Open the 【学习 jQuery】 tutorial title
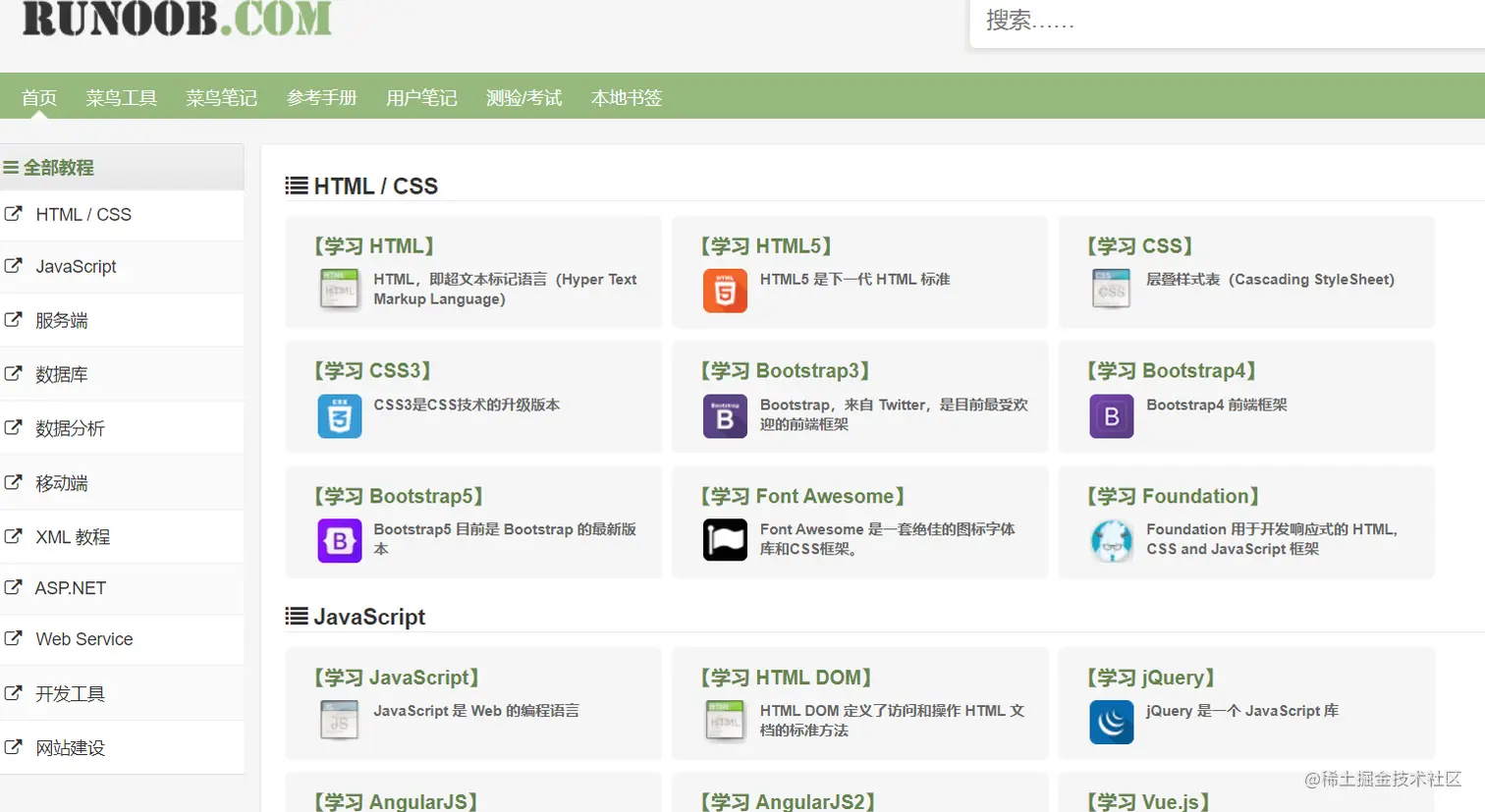The width and height of the screenshot is (1485, 812). pos(1151,678)
